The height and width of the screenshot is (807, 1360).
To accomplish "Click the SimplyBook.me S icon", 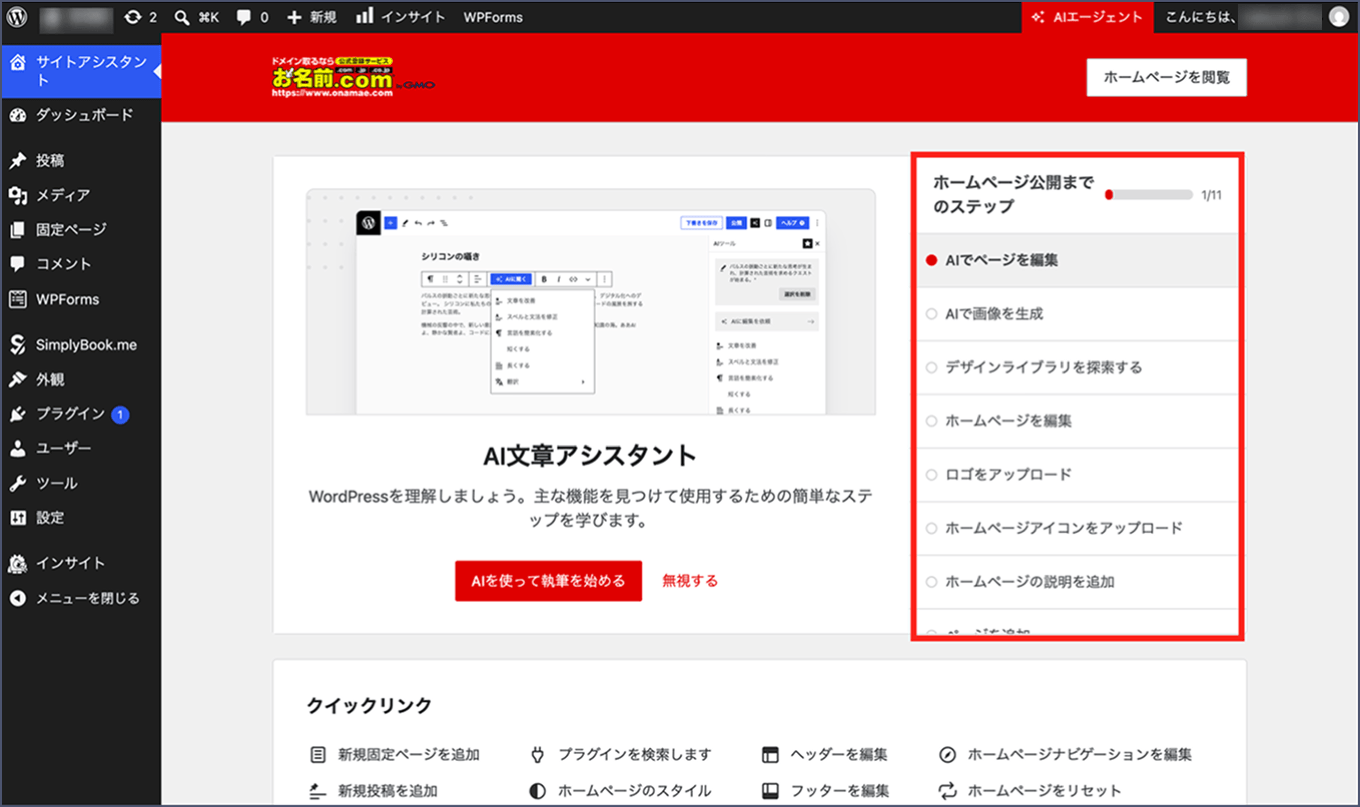I will pyautogui.click(x=17, y=345).
